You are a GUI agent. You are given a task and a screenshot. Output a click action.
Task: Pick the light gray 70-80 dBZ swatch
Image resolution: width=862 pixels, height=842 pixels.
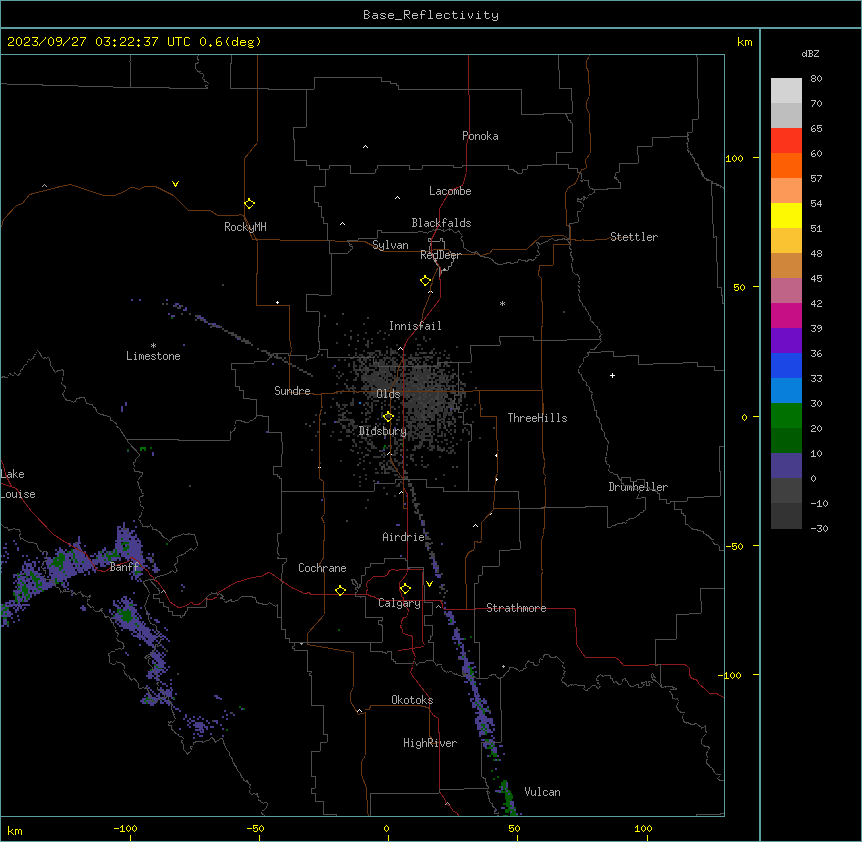click(x=786, y=91)
